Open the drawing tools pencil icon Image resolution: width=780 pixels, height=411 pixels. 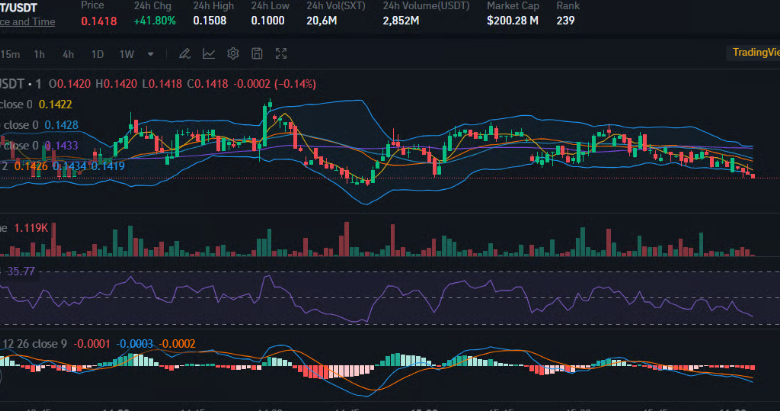coord(185,54)
